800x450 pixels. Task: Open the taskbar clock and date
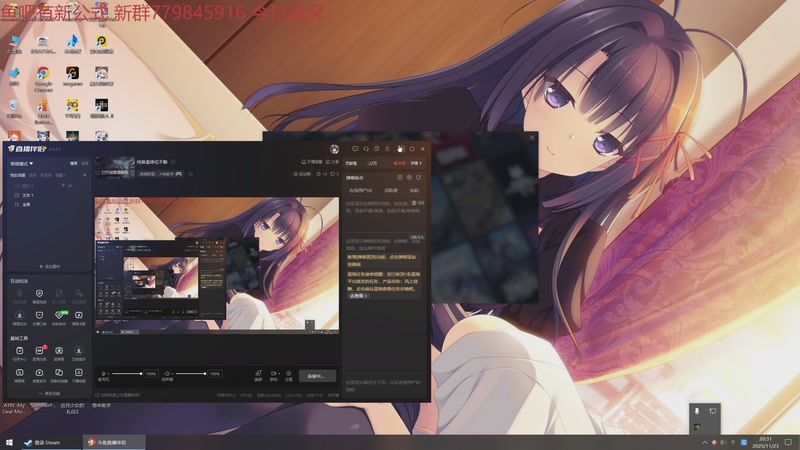click(x=765, y=442)
